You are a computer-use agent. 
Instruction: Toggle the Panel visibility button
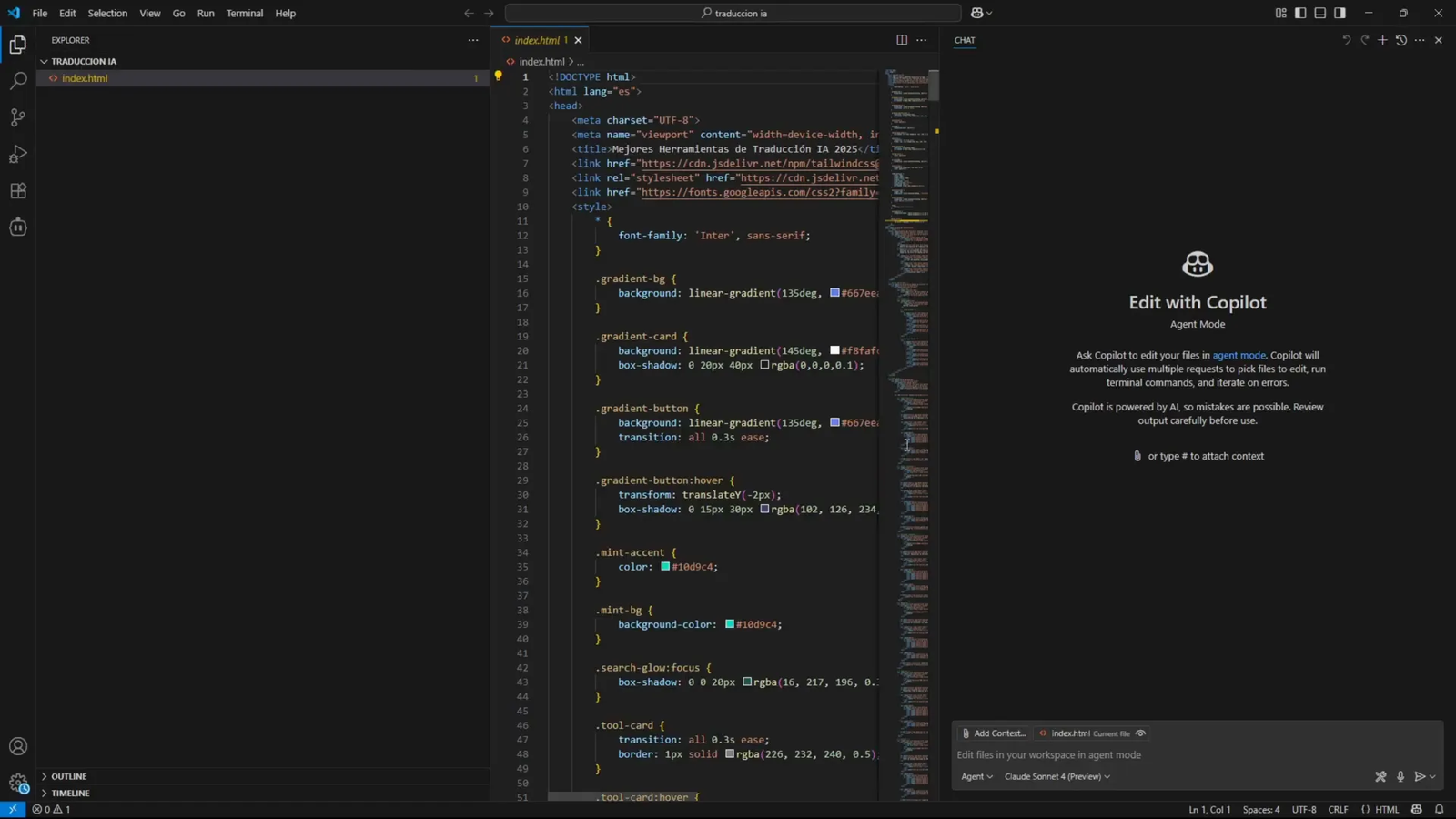click(1319, 13)
